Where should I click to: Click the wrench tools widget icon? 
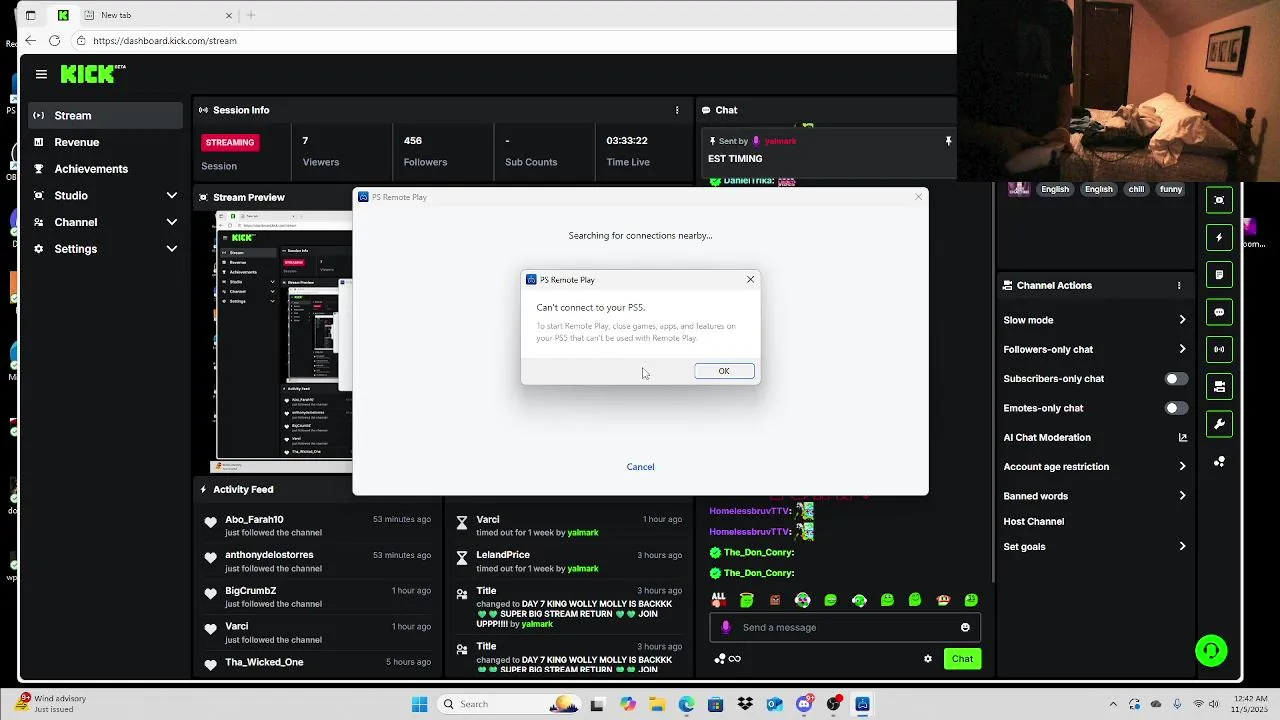coord(1219,424)
